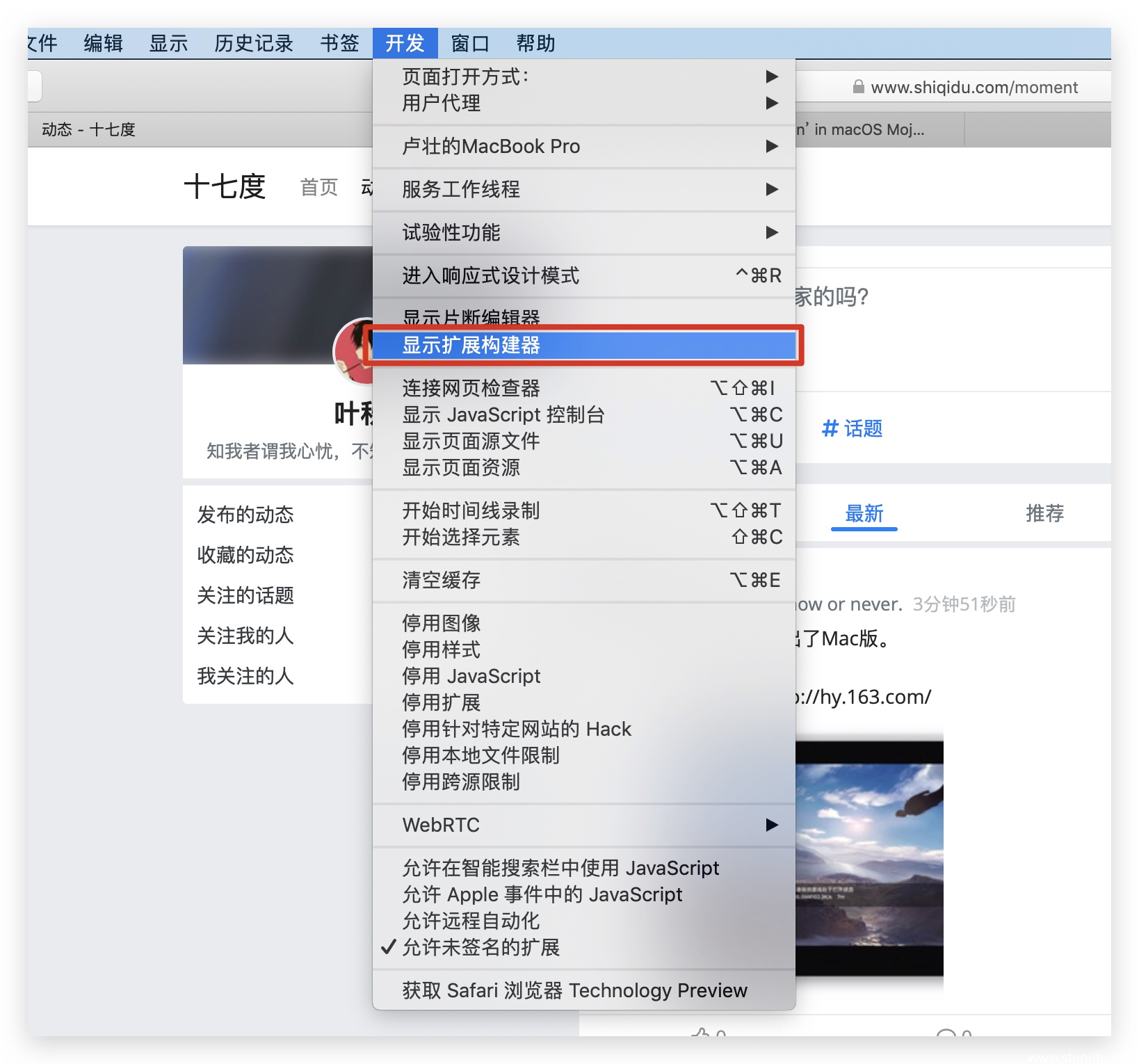Close the open 开发 menu
Viewport: 1139px width, 1064px height.
[x=405, y=43]
